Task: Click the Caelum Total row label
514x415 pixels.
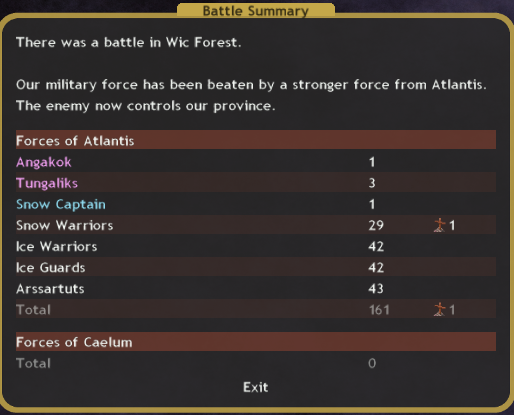Action: (33, 363)
